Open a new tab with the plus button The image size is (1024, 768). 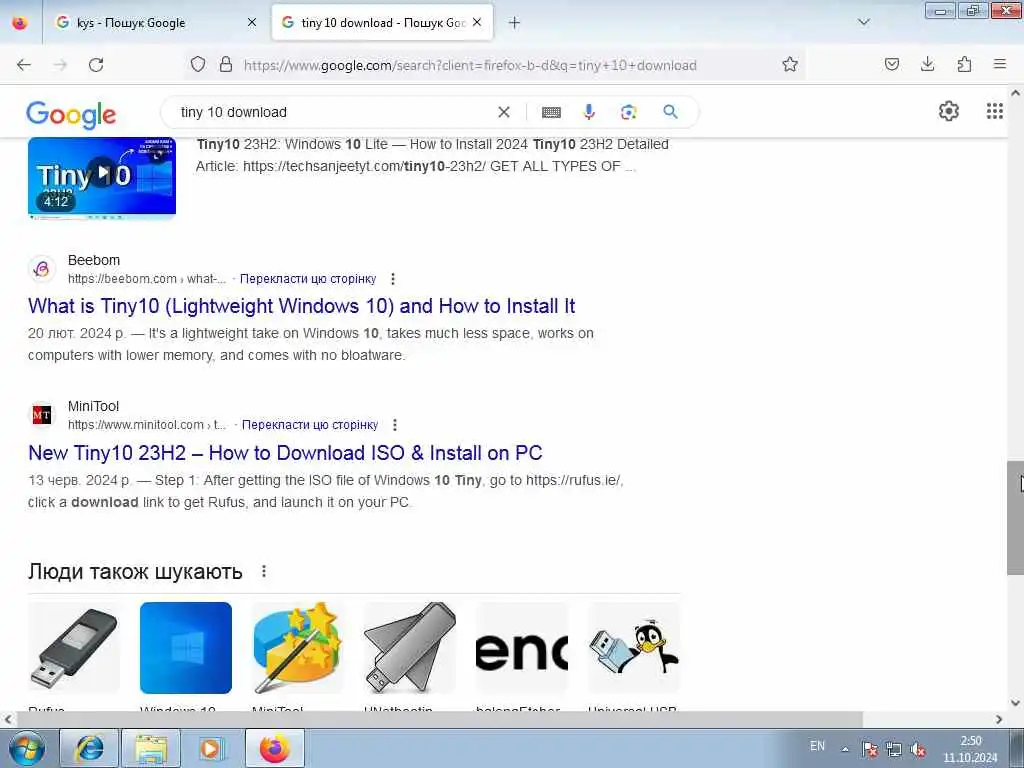(514, 23)
